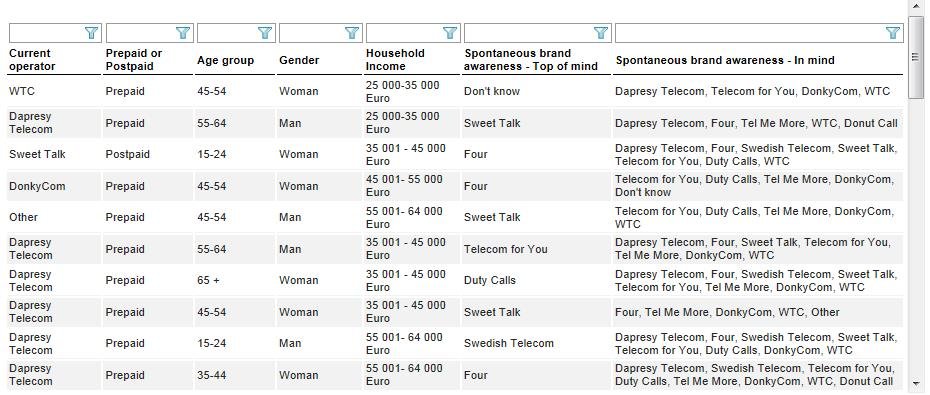Image resolution: width=930 pixels, height=395 pixels.
Task: Click the Gender column filter funnel
Action: pos(352,33)
